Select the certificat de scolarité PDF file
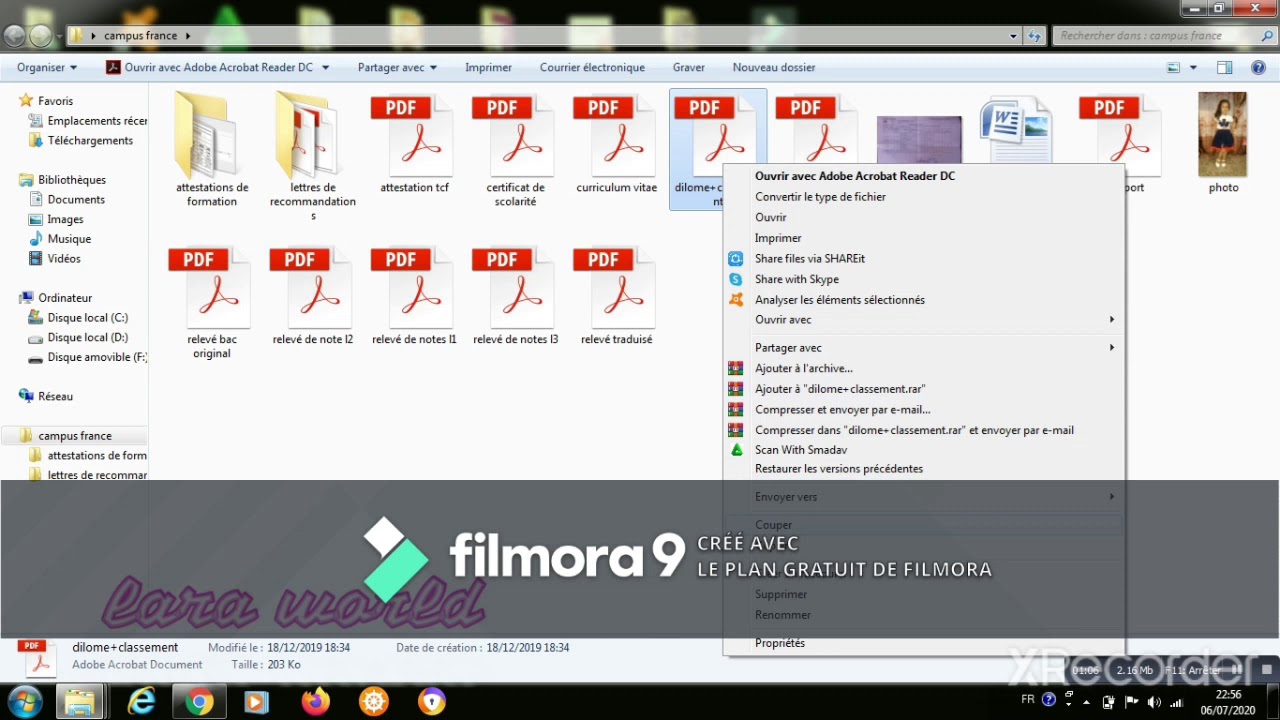This screenshot has width=1280, height=720. [515, 150]
